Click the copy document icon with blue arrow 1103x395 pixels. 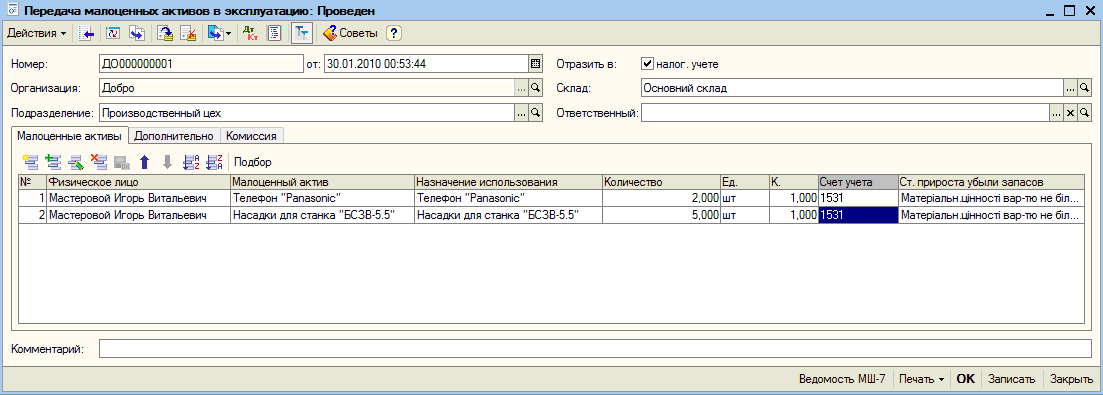click(x=136, y=33)
